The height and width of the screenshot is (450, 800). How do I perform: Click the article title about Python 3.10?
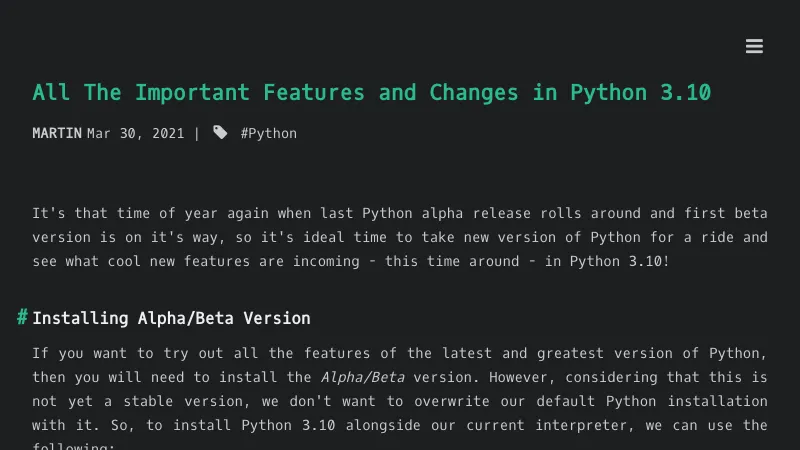point(371,93)
